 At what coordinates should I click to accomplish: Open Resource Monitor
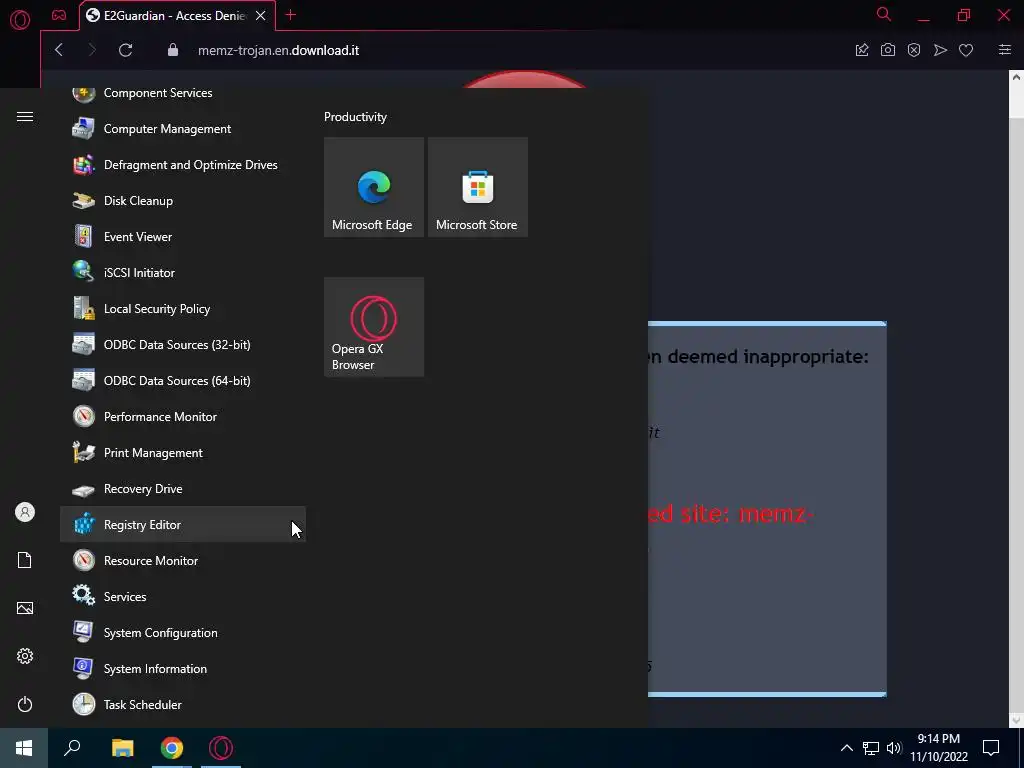(x=183, y=560)
